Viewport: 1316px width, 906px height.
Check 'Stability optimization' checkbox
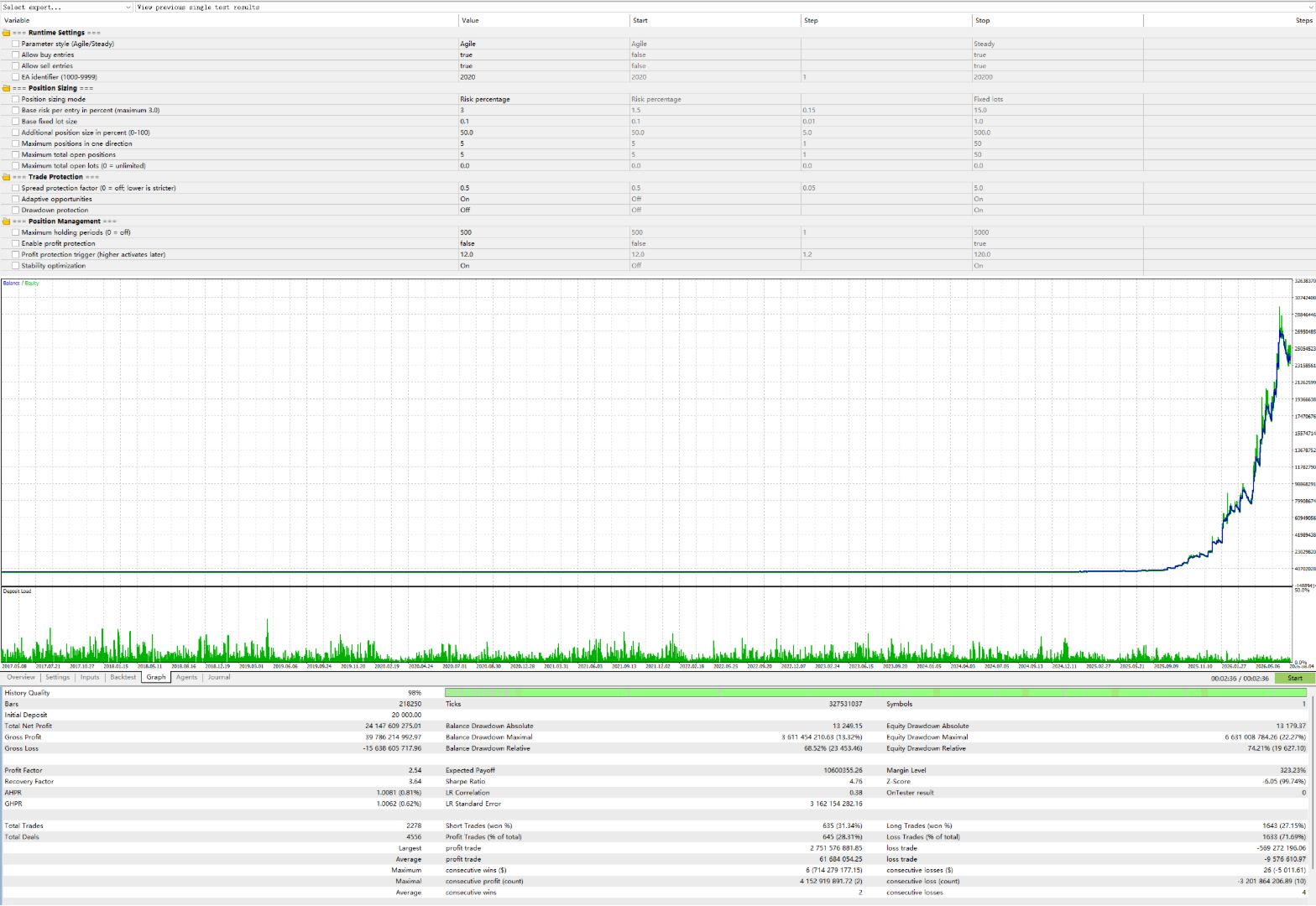[16, 266]
